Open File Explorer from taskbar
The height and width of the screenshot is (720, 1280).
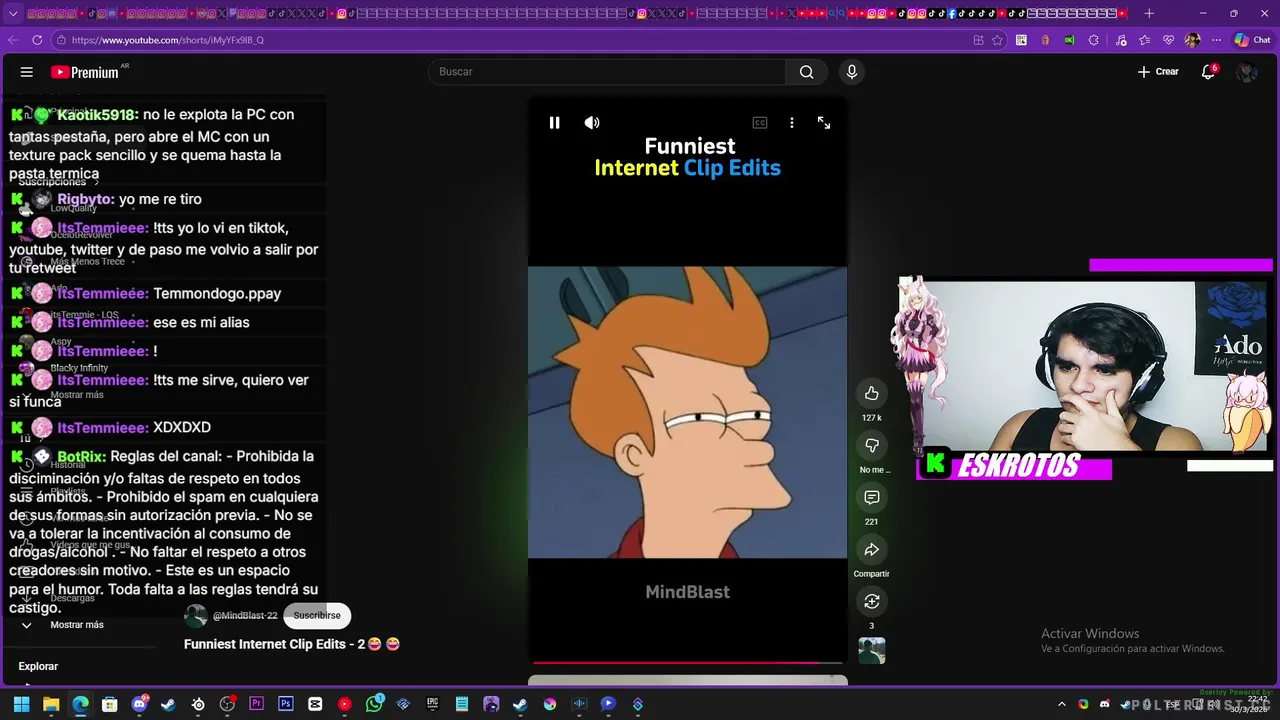[x=51, y=705]
